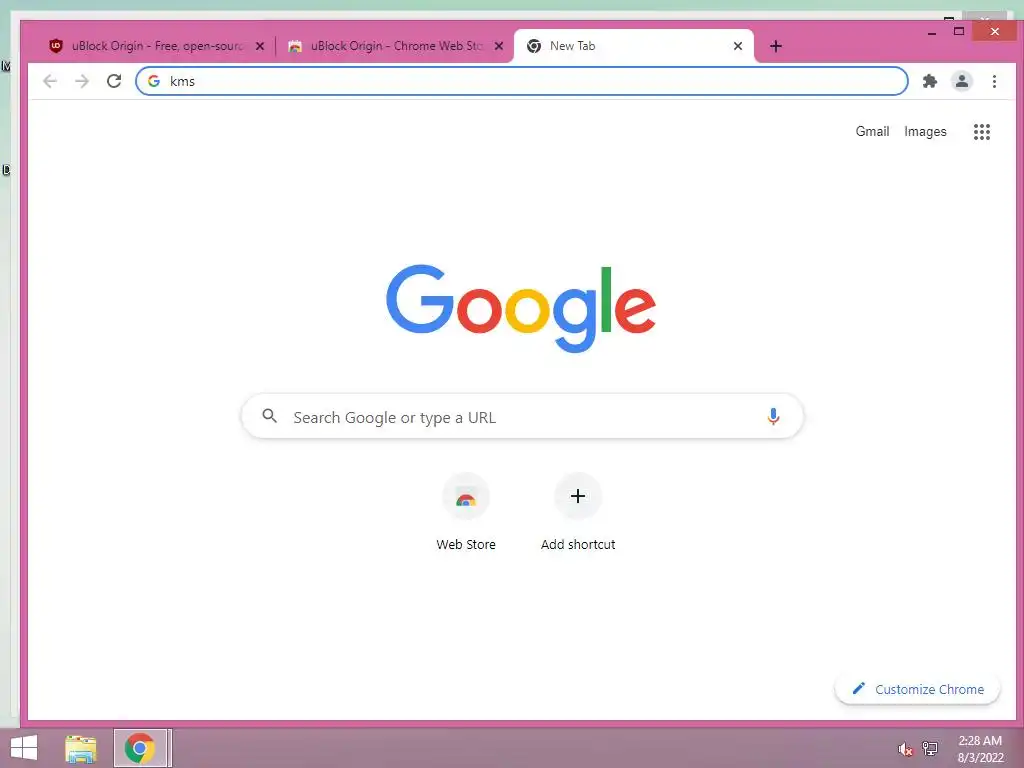
Task: Click the Google icon in address bar
Action: click(154, 81)
